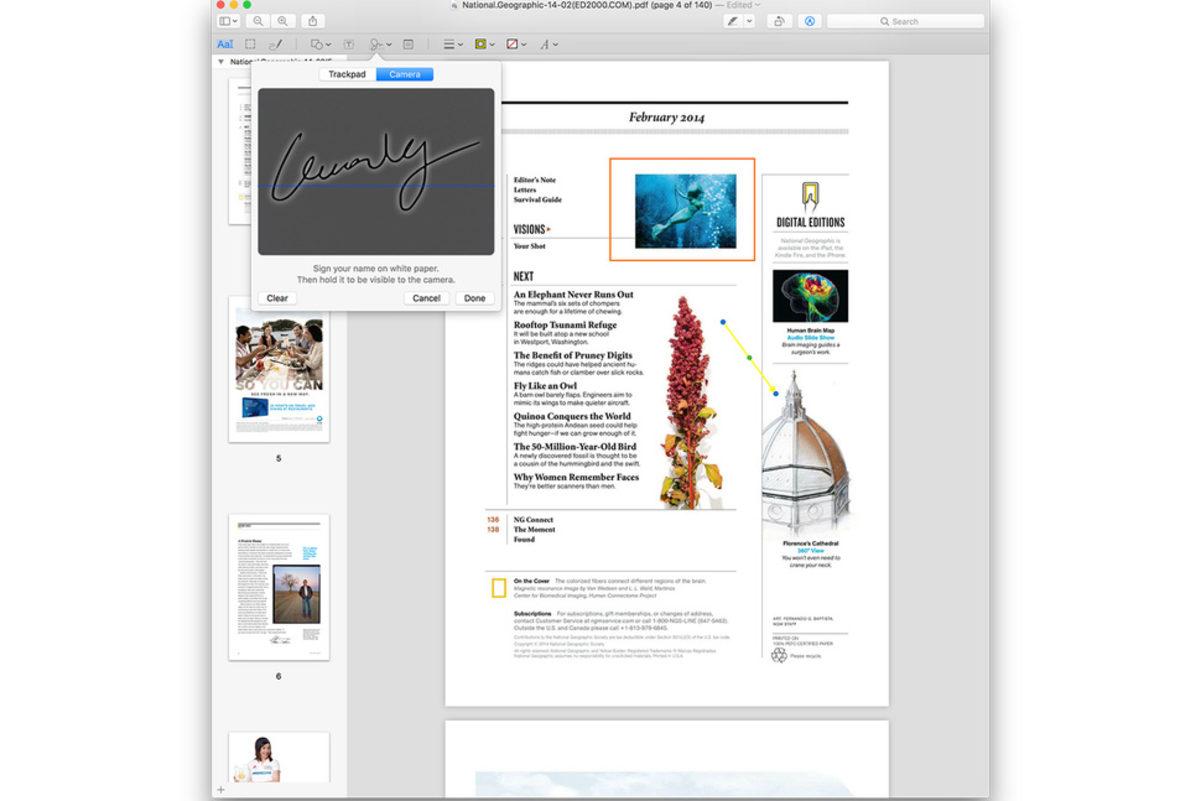Open the line thickness dropdown
This screenshot has height=801, width=1200.
(x=449, y=44)
